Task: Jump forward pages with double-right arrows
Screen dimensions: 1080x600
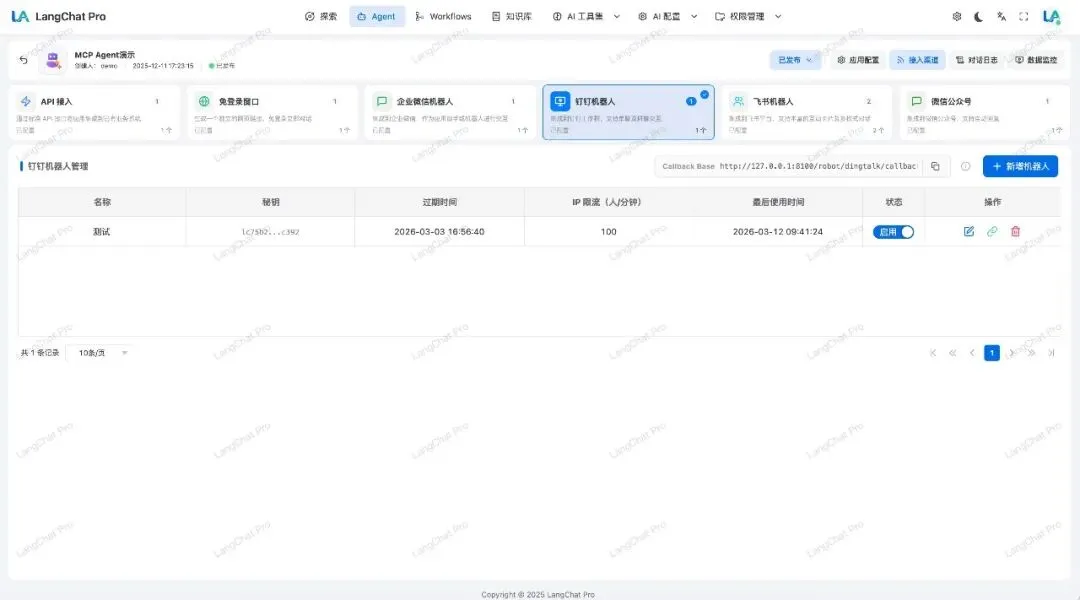Action: [x=1031, y=353]
